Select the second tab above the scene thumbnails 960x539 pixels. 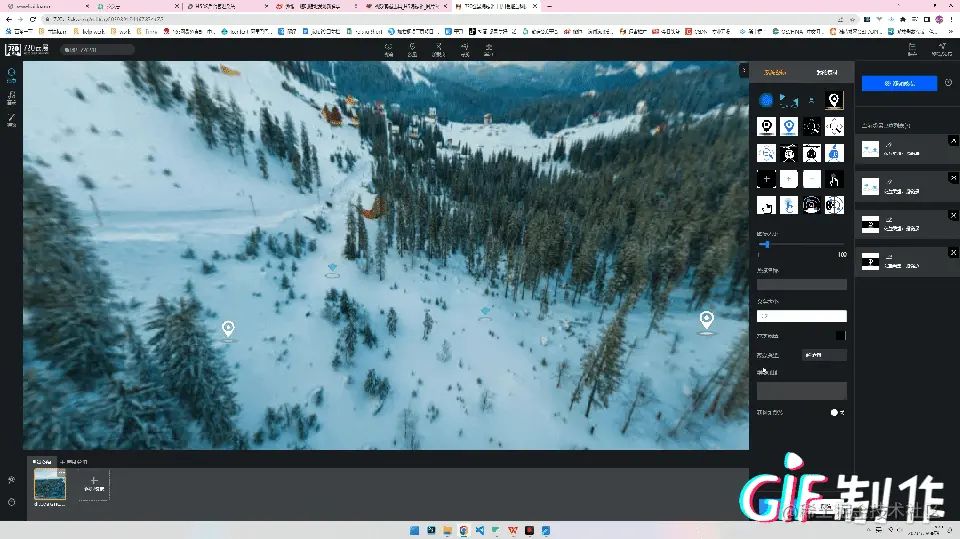point(74,462)
